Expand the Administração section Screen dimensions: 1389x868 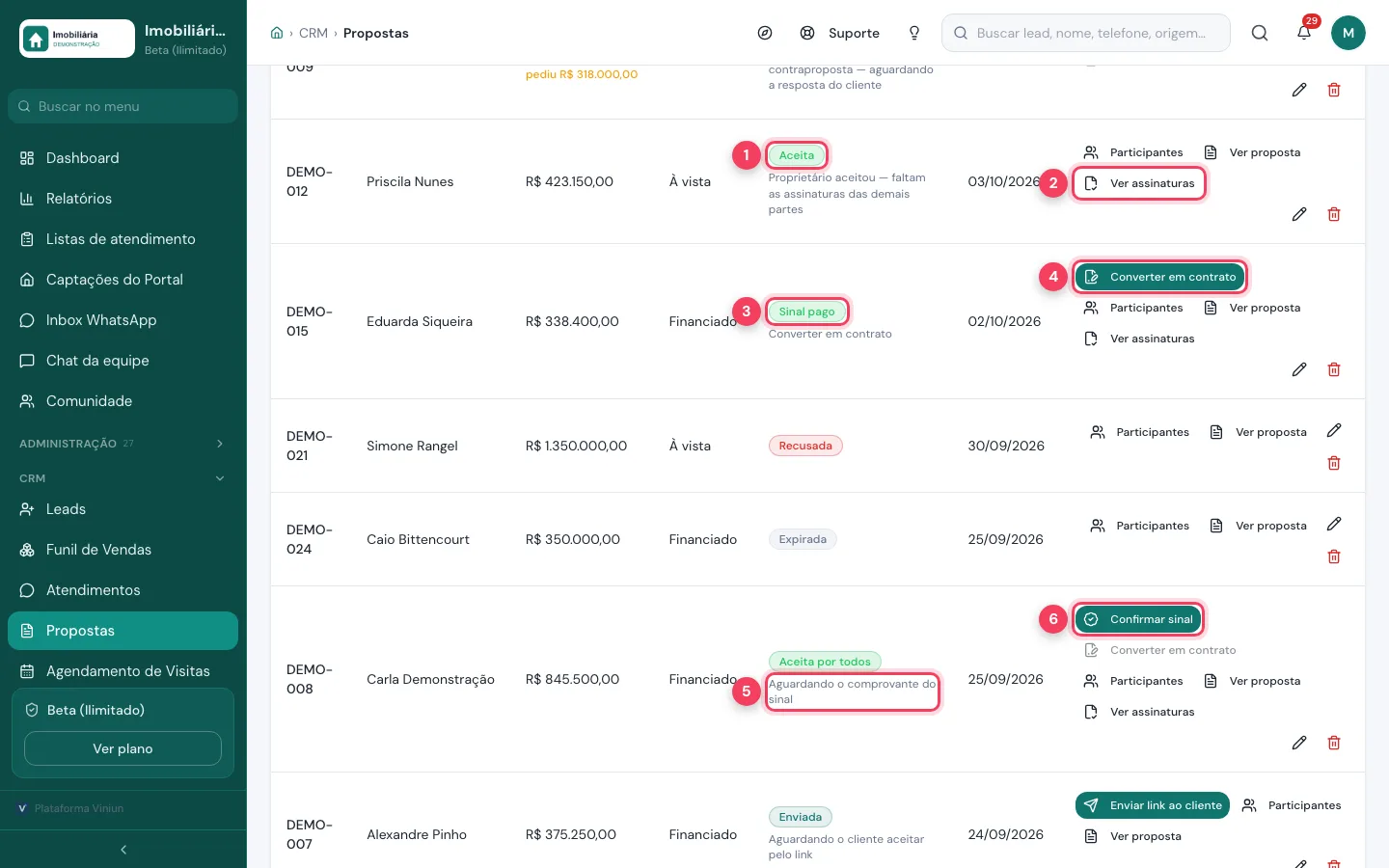(123, 444)
